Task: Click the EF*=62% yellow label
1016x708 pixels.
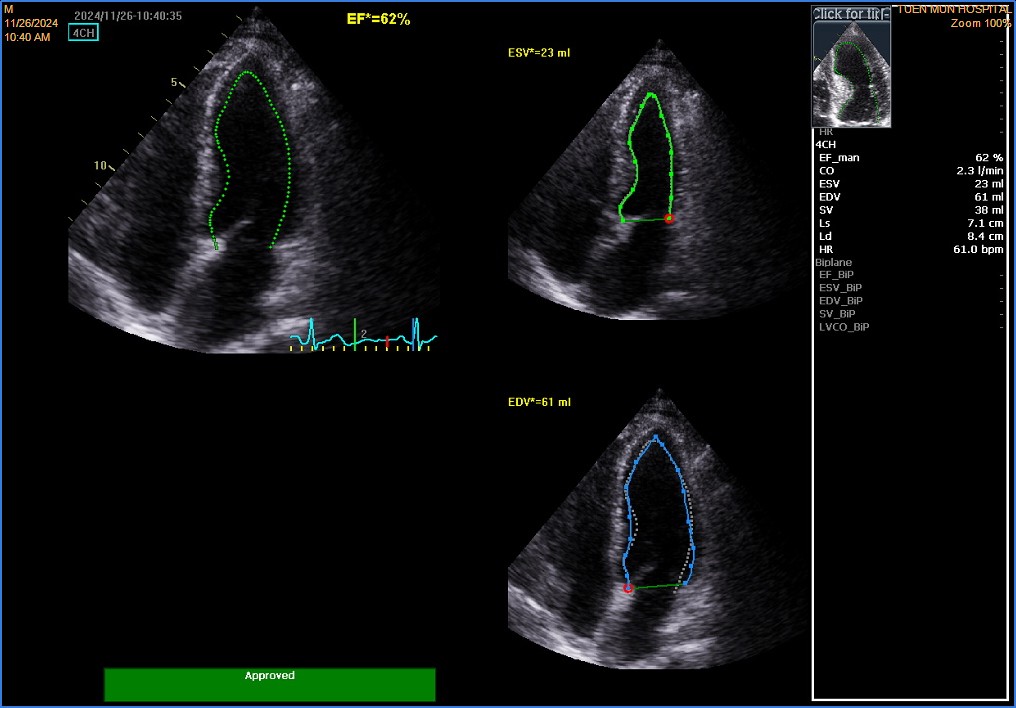Action: [x=377, y=19]
